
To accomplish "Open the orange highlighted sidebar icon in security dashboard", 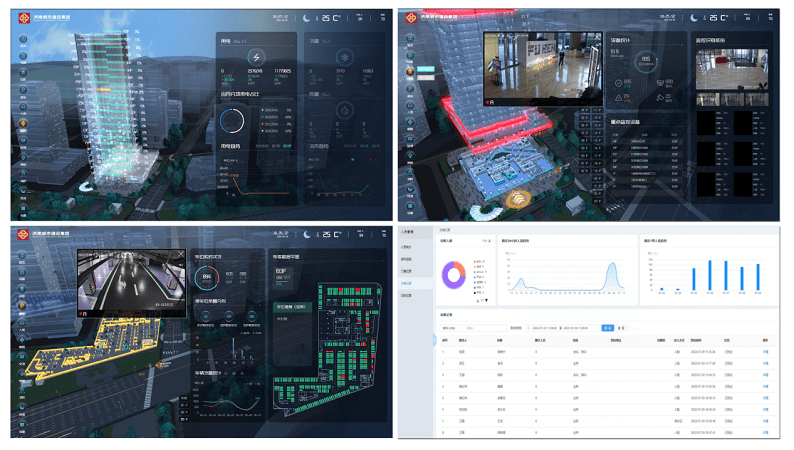I will tap(410, 71).
